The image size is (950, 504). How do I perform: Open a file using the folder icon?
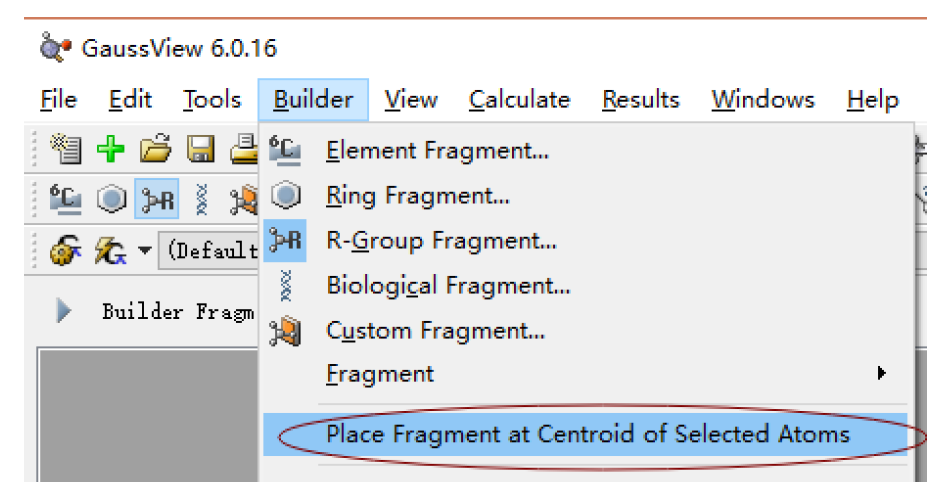point(155,151)
